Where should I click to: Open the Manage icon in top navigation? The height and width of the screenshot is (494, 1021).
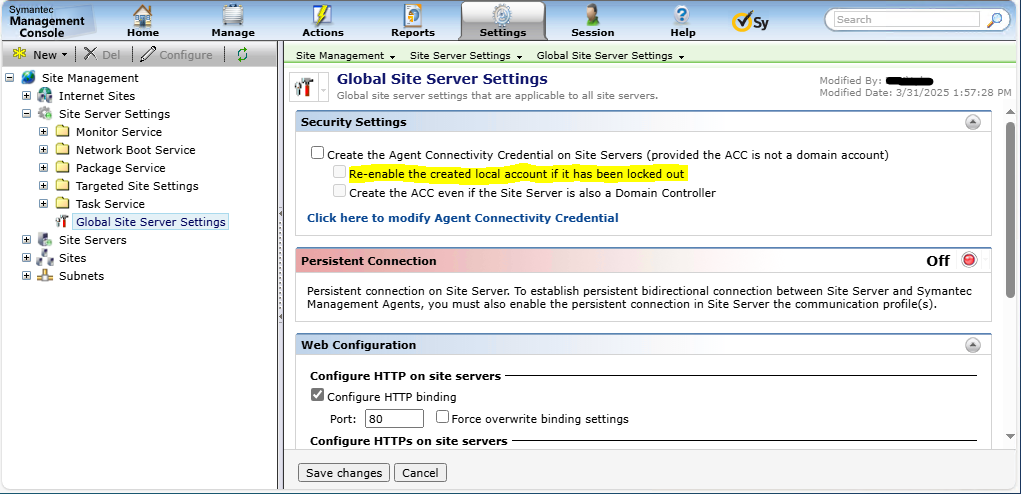point(232,16)
